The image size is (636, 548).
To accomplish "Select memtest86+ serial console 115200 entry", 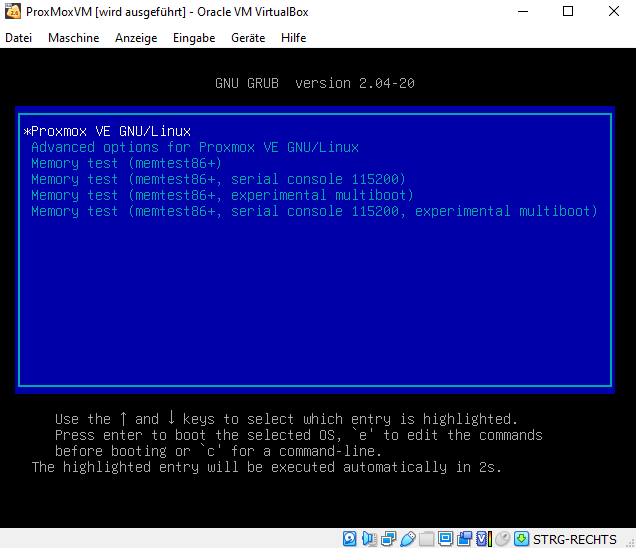I will [x=315, y=179].
